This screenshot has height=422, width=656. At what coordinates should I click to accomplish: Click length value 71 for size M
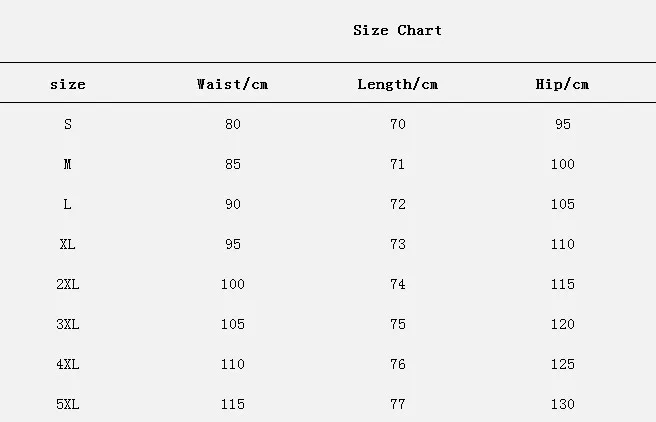tap(397, 164)
